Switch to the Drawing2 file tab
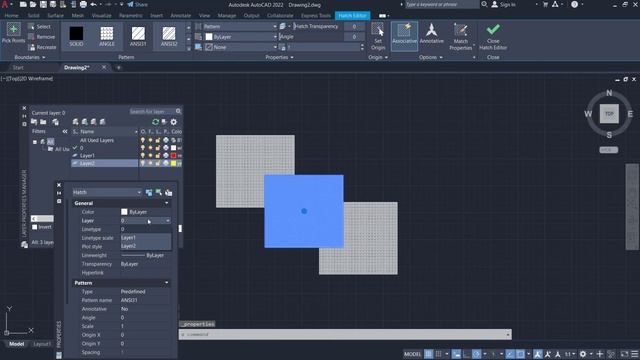The width and height of the screenshot is (640, 360). (x=77, y=68)
